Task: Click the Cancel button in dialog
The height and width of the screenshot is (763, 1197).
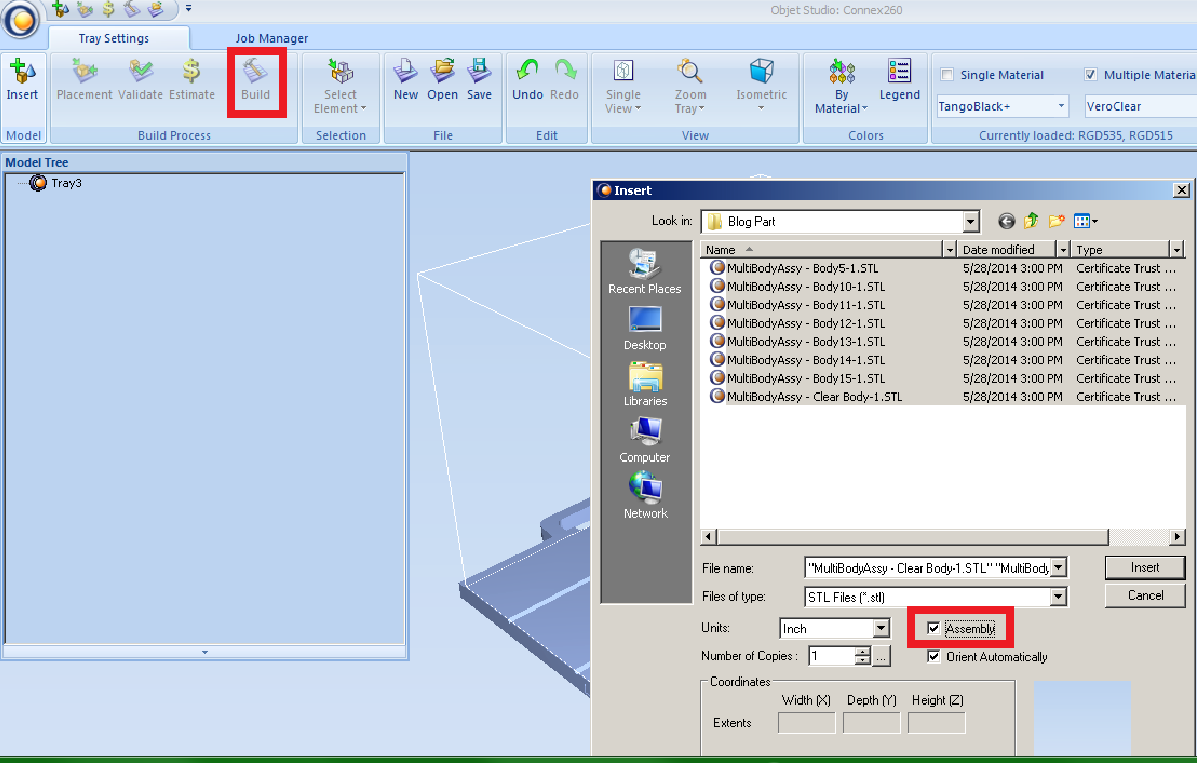Action: (x=1145, y=595)
